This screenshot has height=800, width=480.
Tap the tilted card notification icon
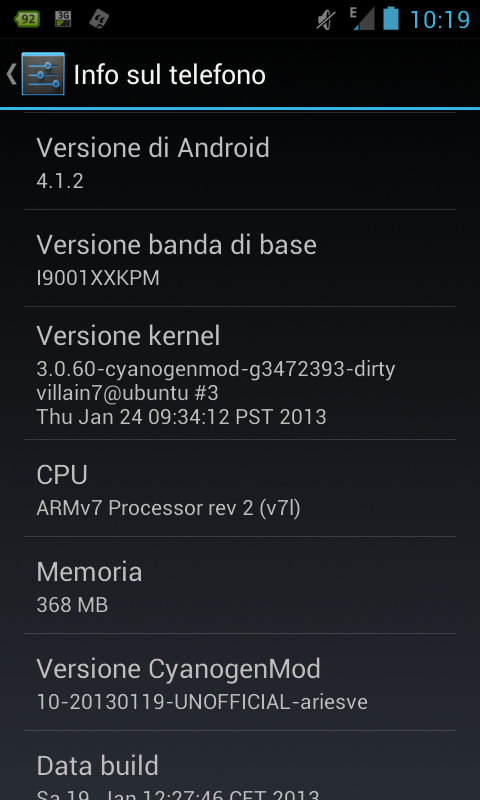click(98, 19)
